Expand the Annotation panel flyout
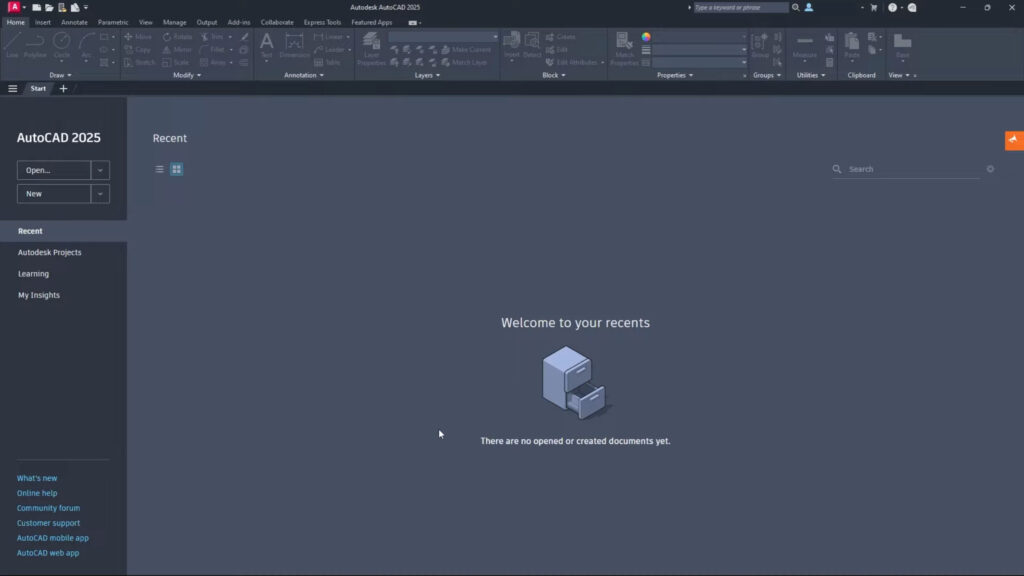The width and height of the screenshot is (1024, 576). pyautogui.click(x=304, y=75)
